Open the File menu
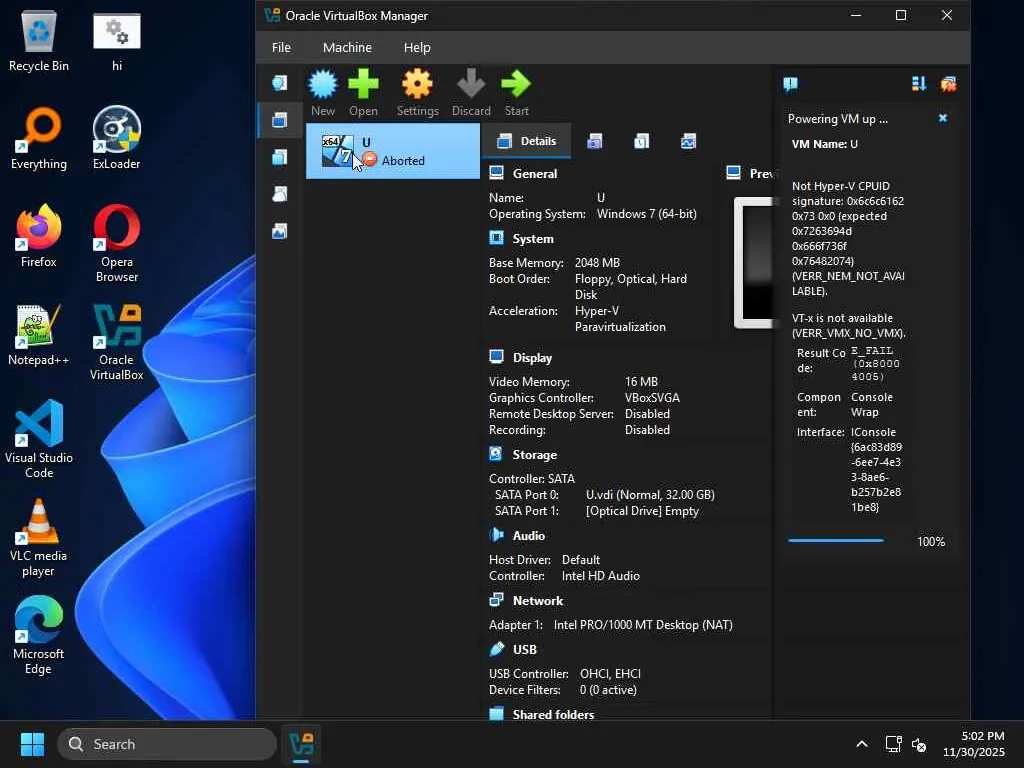 (281, 47)
